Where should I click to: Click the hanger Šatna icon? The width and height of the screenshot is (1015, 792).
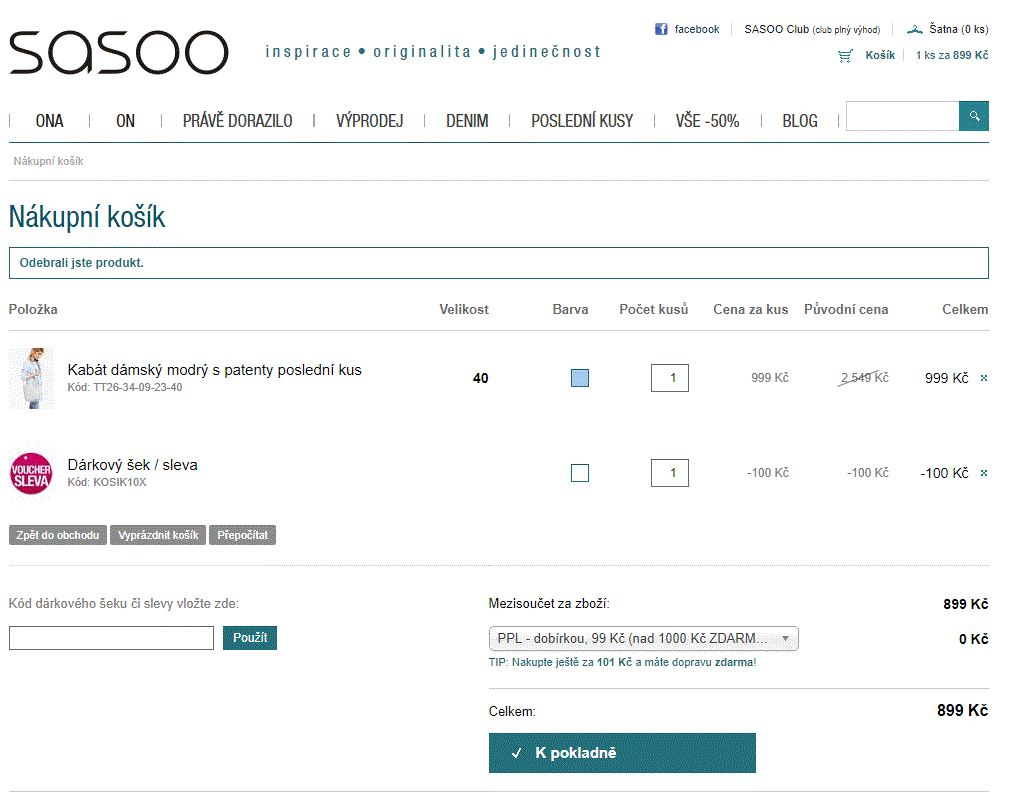click(x=915, y=29)
